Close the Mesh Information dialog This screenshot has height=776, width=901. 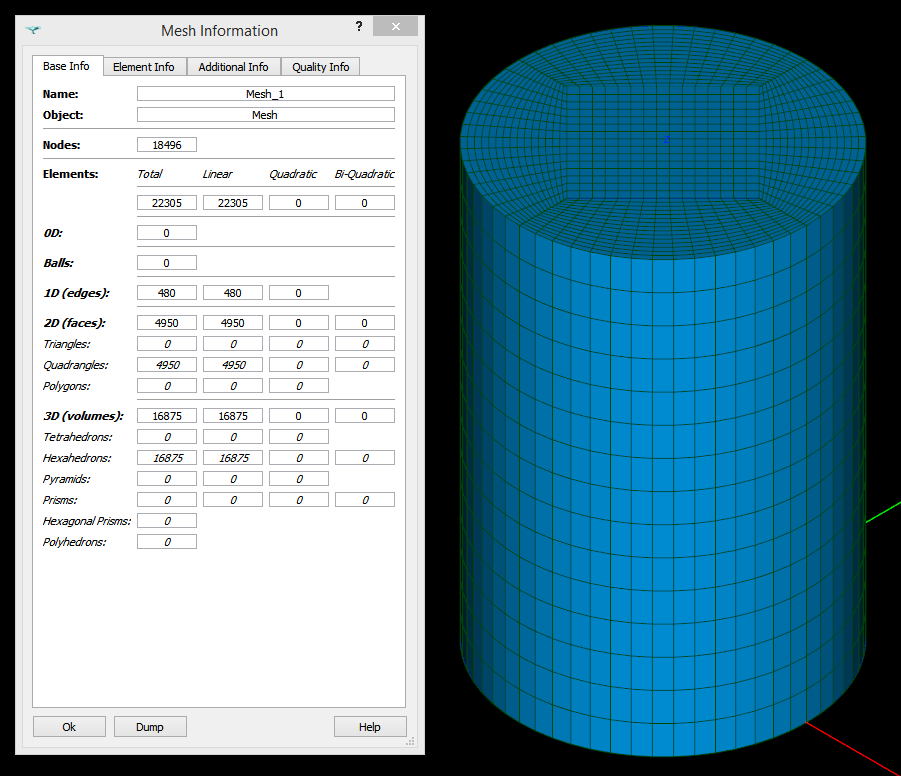(x=397, y=27)
